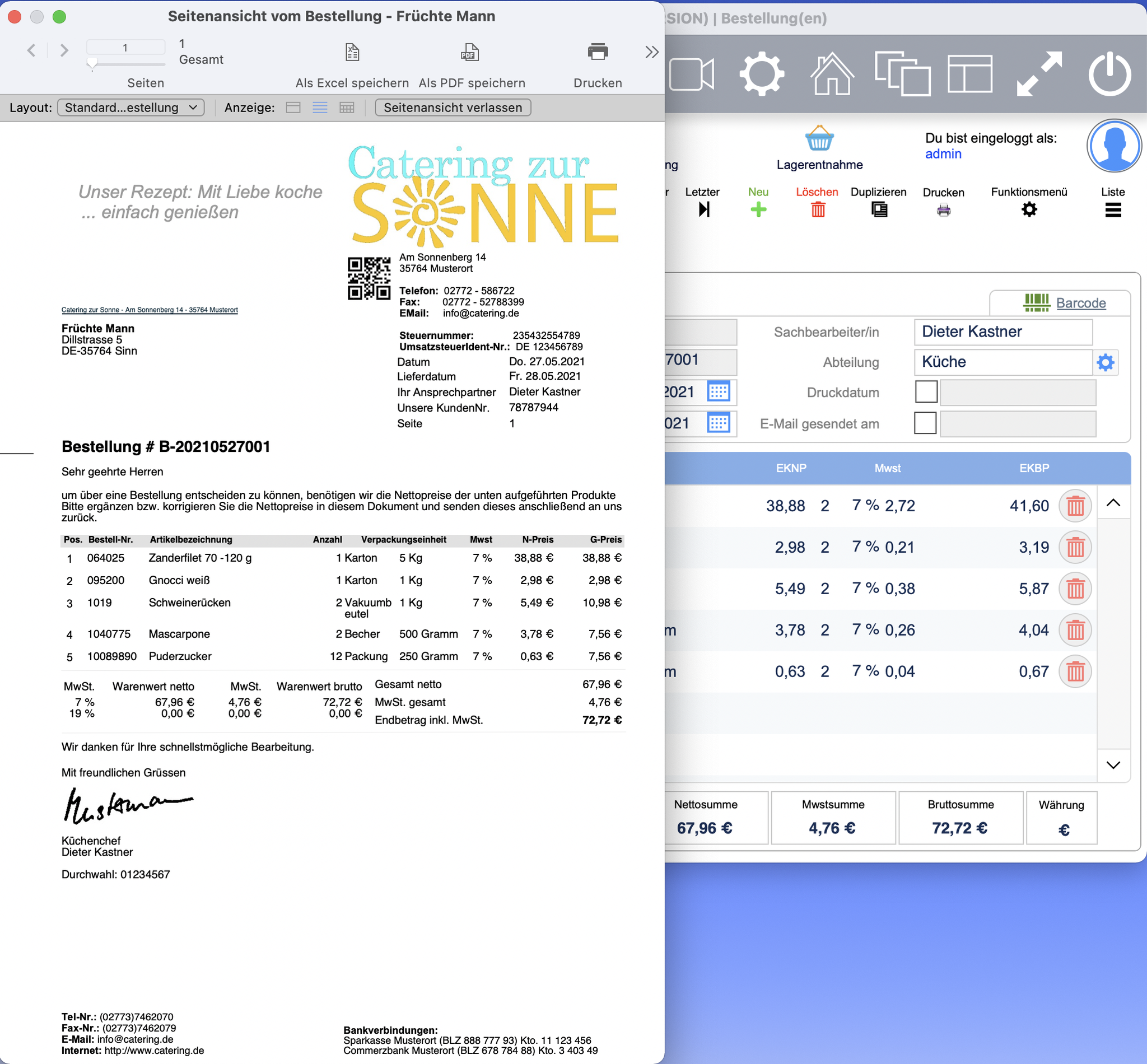This screenshot has height=1064, width=1147.
Task: Delete row with EKBP 4,04
Action: click(x=1075, y=631)
